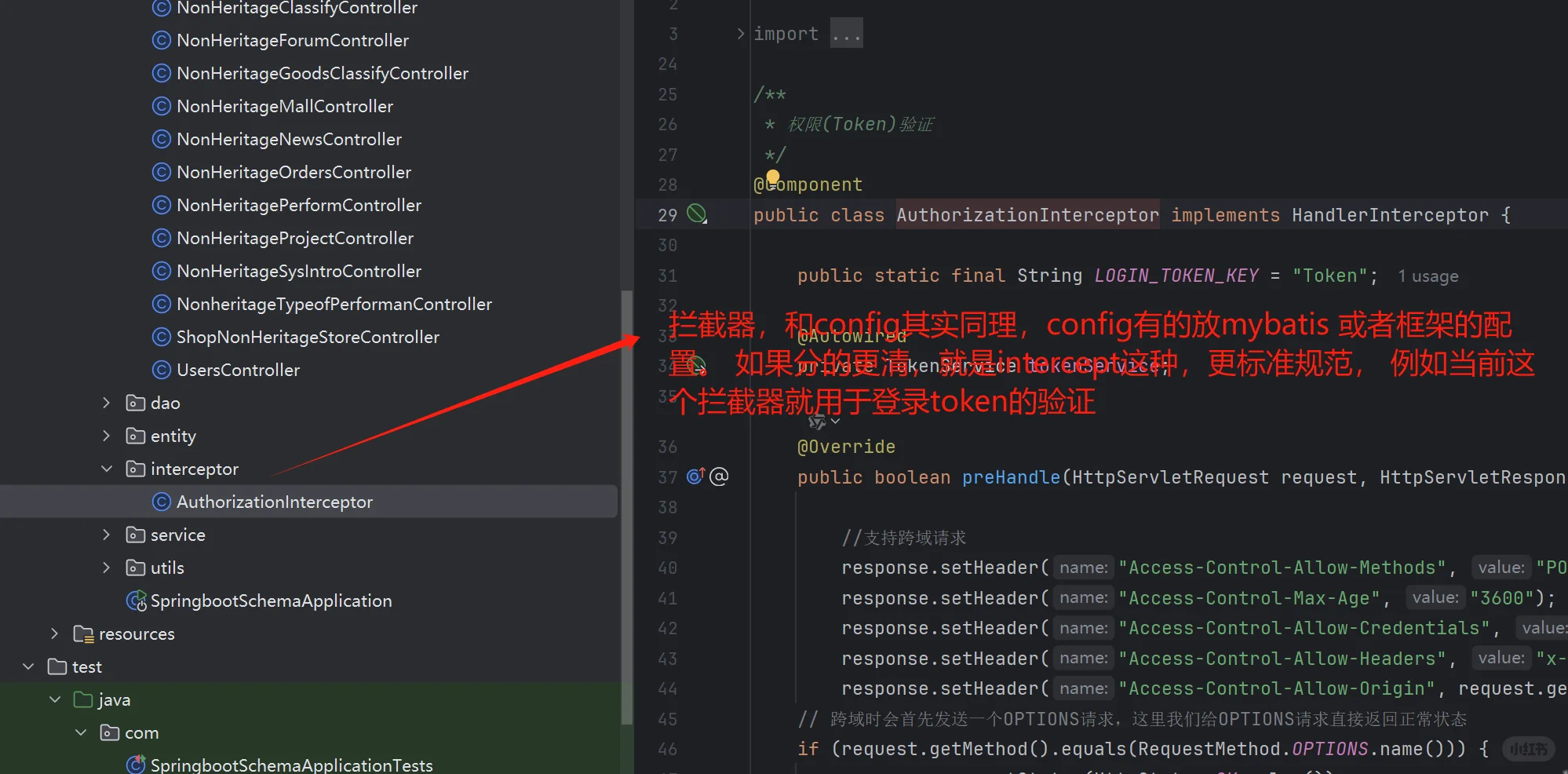This screenshot has height=774, width=1568.
Task: Click the test class icon of SpringbootSchemaApplicationTests
Action: coord(135,764)
